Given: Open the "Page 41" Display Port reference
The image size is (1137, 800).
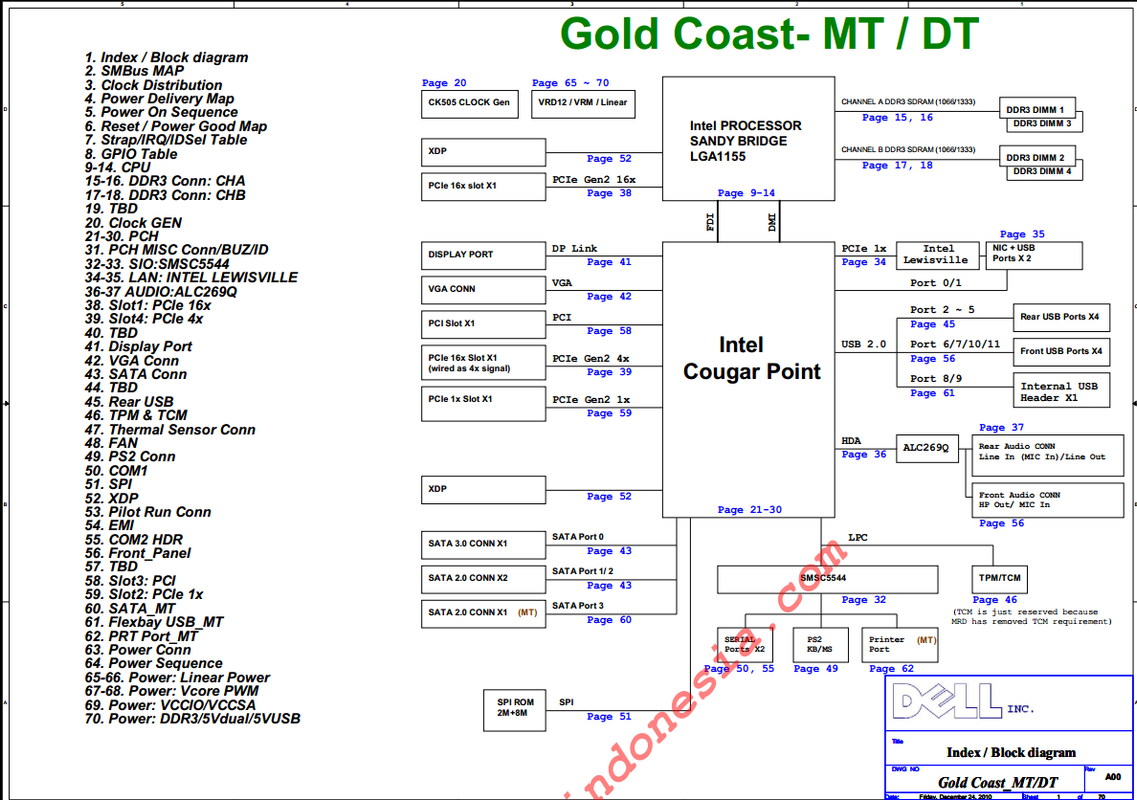Looking at the screenshot, I should (x=609, y=262).
